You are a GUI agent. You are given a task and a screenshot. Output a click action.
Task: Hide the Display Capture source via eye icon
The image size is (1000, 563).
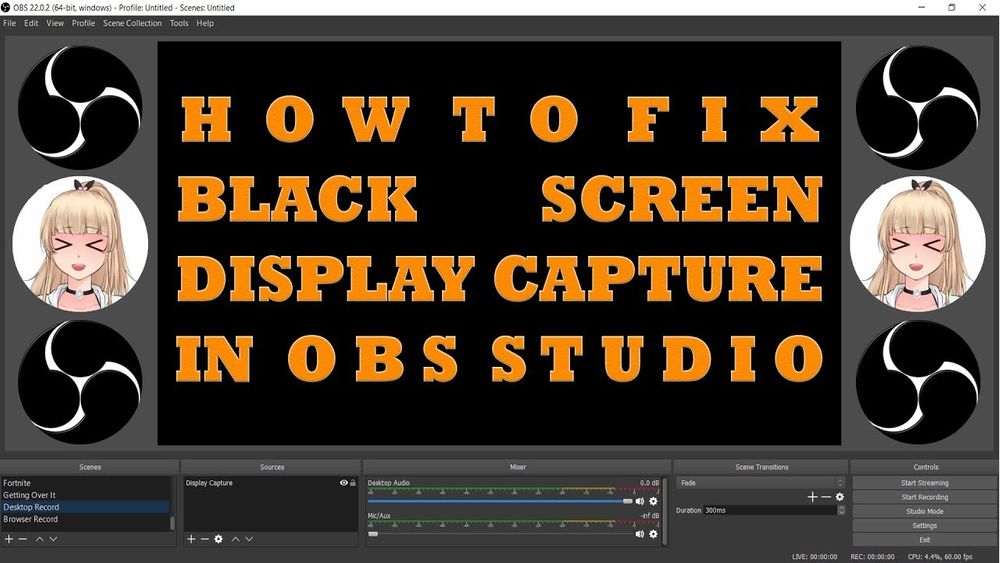pos(343,483)
